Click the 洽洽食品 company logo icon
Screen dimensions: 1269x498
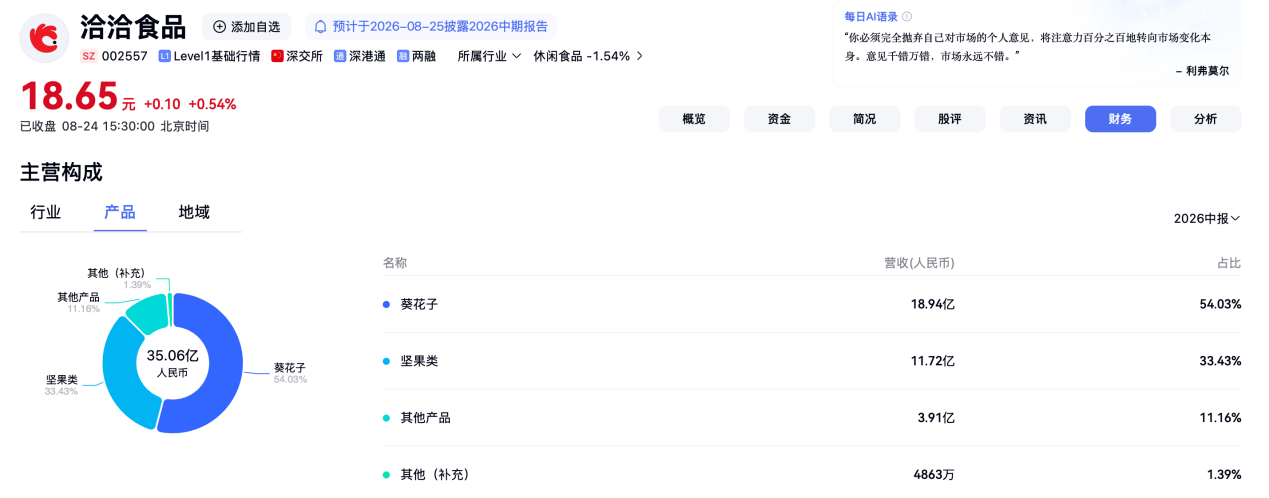[x=43, y=37]
